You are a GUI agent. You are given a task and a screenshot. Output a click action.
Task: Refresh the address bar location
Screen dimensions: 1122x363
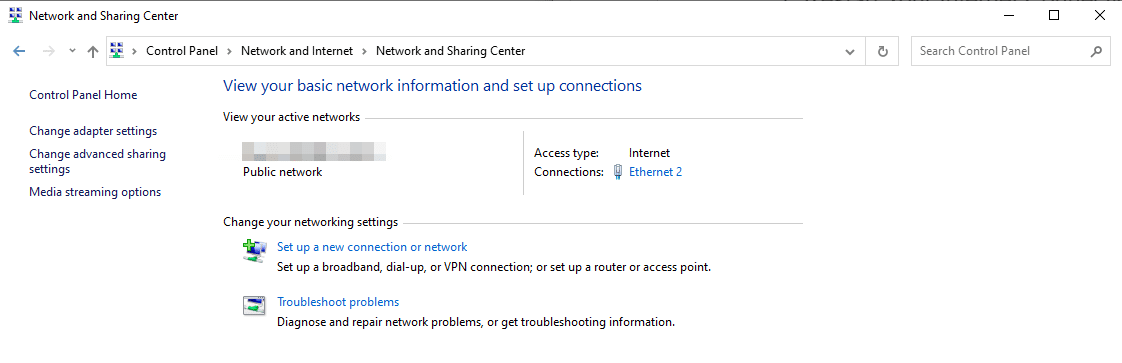click(882, 51)
